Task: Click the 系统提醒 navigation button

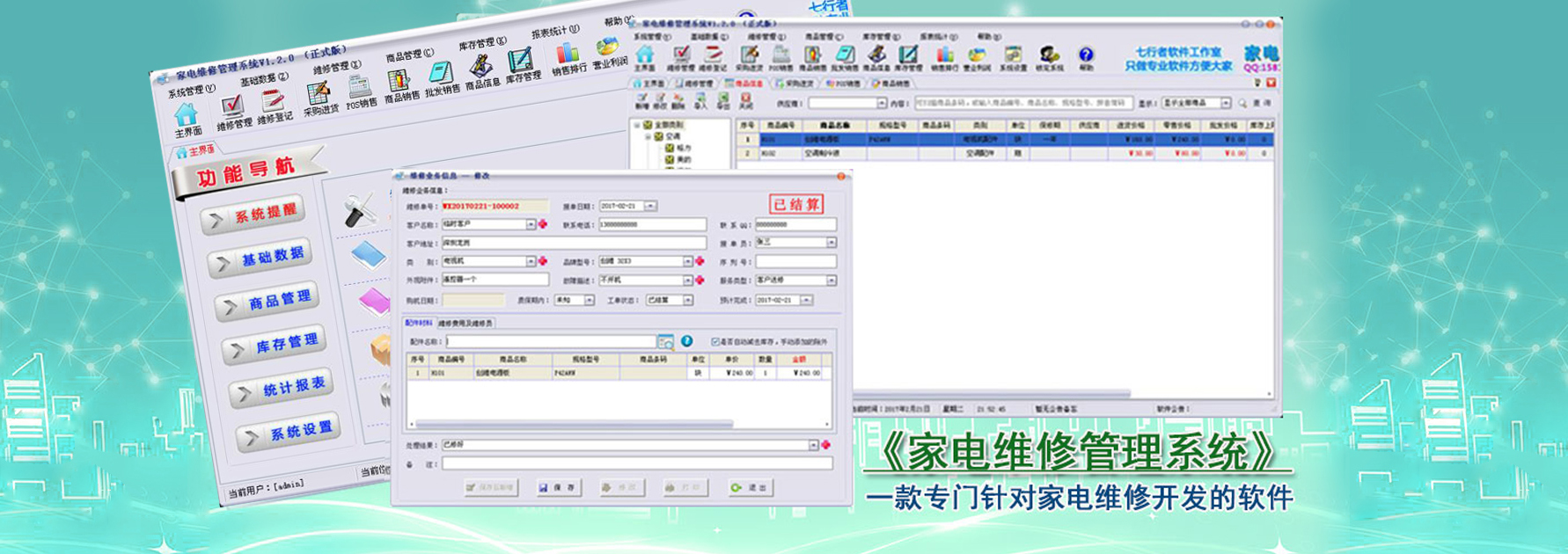Action: coord(253,215)
